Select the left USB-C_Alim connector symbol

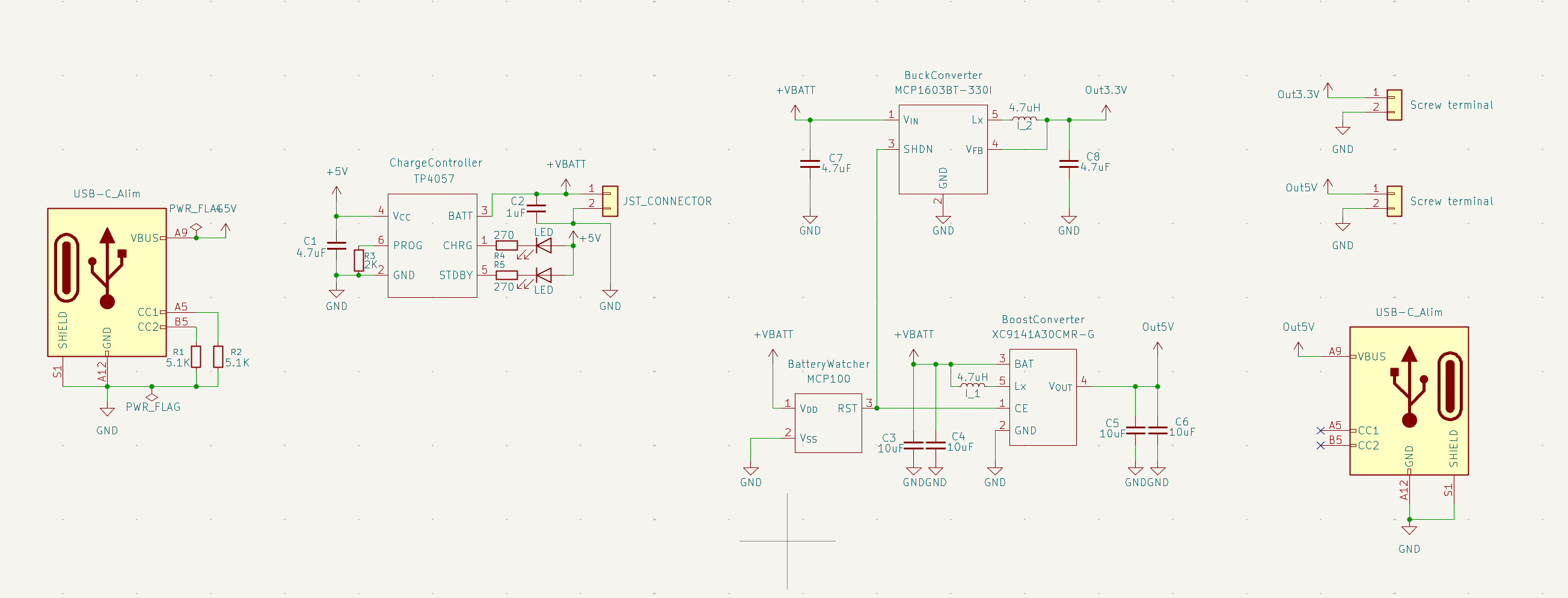[x=106, y=283]
